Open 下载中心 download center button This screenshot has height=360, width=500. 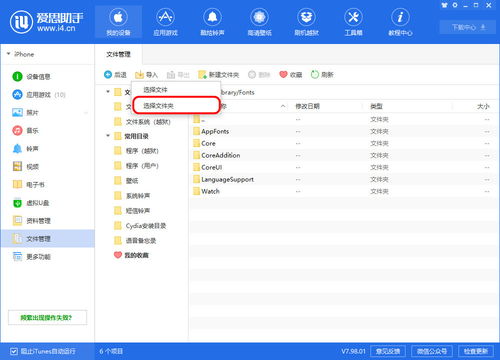pyautogui.click(x=469, y=27)
